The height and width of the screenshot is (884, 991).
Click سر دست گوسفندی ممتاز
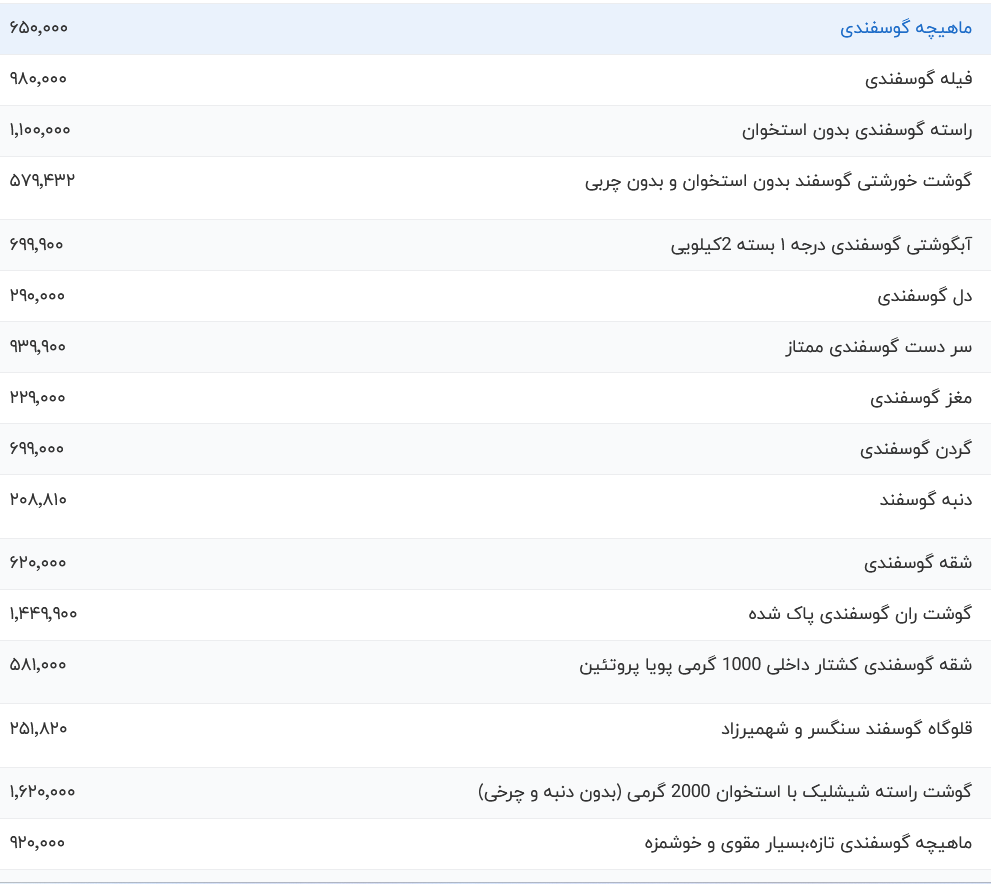879,348
